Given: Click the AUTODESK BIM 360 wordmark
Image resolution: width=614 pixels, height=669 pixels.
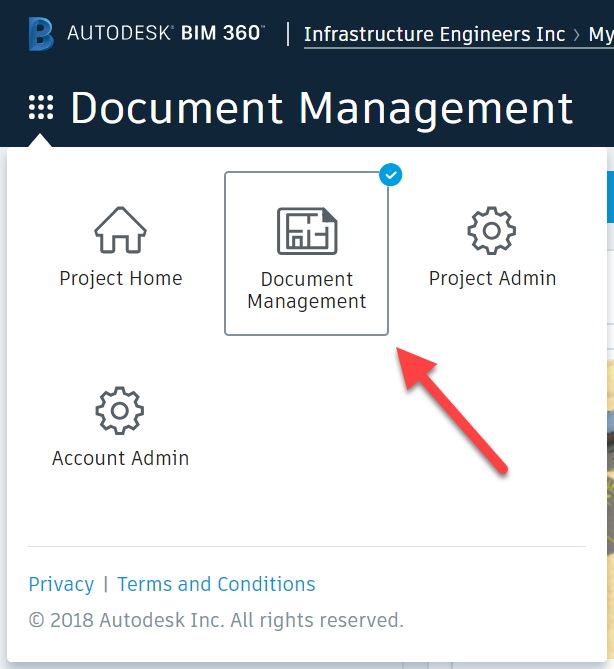Looking at the screenshot, I should (x=166, y=33).
